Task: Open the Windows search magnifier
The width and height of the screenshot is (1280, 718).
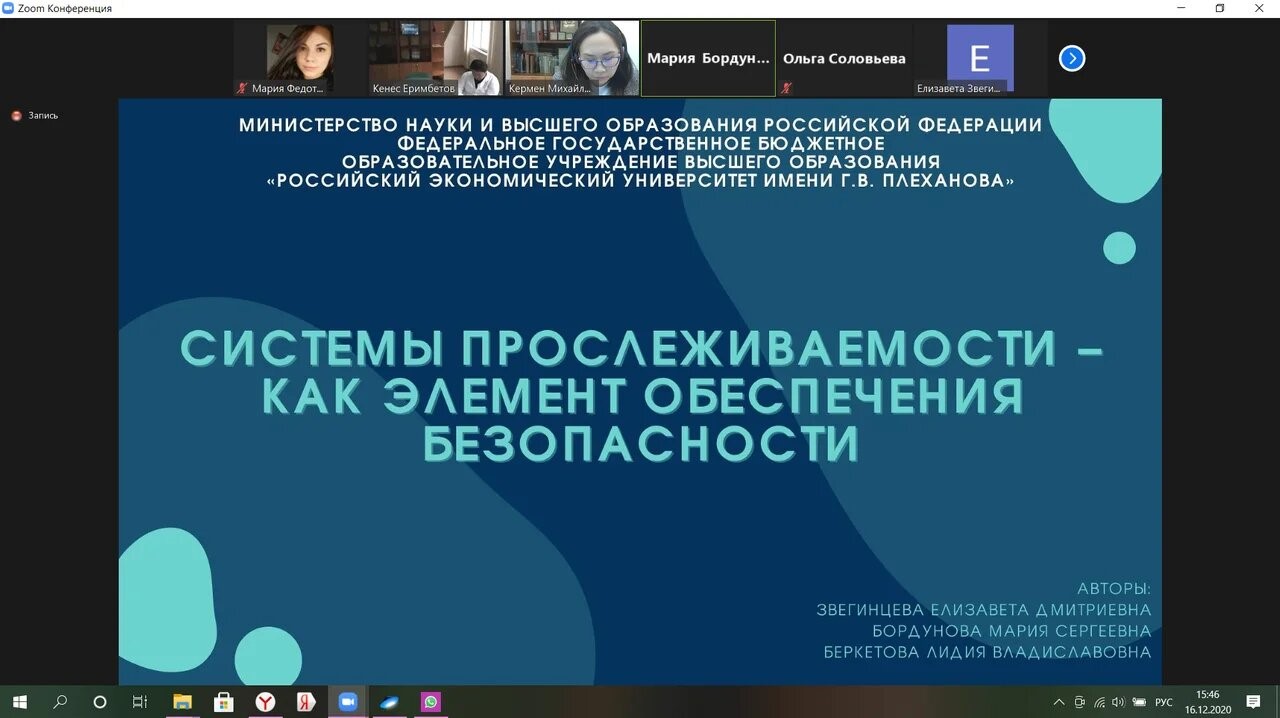Action: click(x=59, y=702)
